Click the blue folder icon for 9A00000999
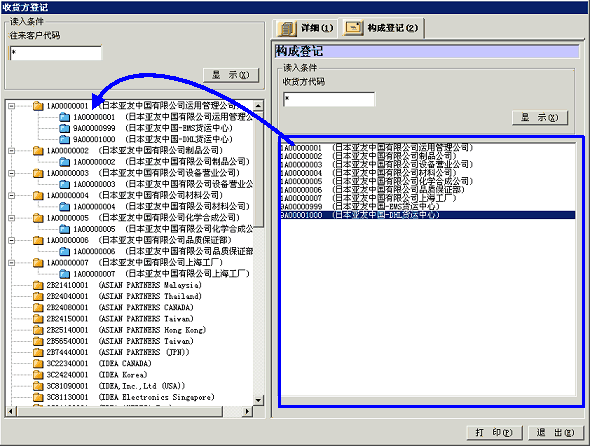 click(x=65, y=128)
